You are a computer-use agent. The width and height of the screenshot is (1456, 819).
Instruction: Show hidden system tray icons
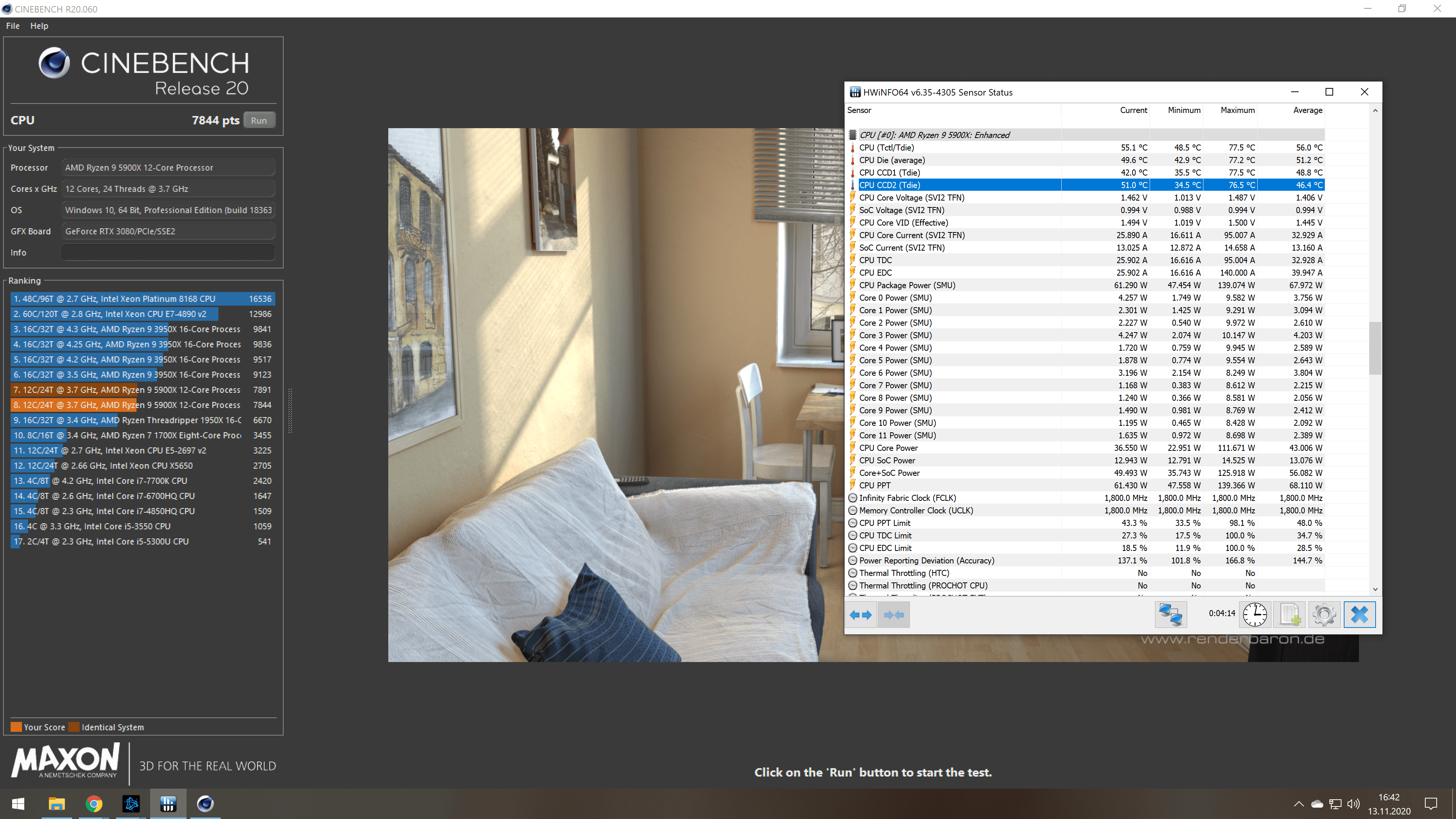pyautogui.click(x=1298, y=804)
